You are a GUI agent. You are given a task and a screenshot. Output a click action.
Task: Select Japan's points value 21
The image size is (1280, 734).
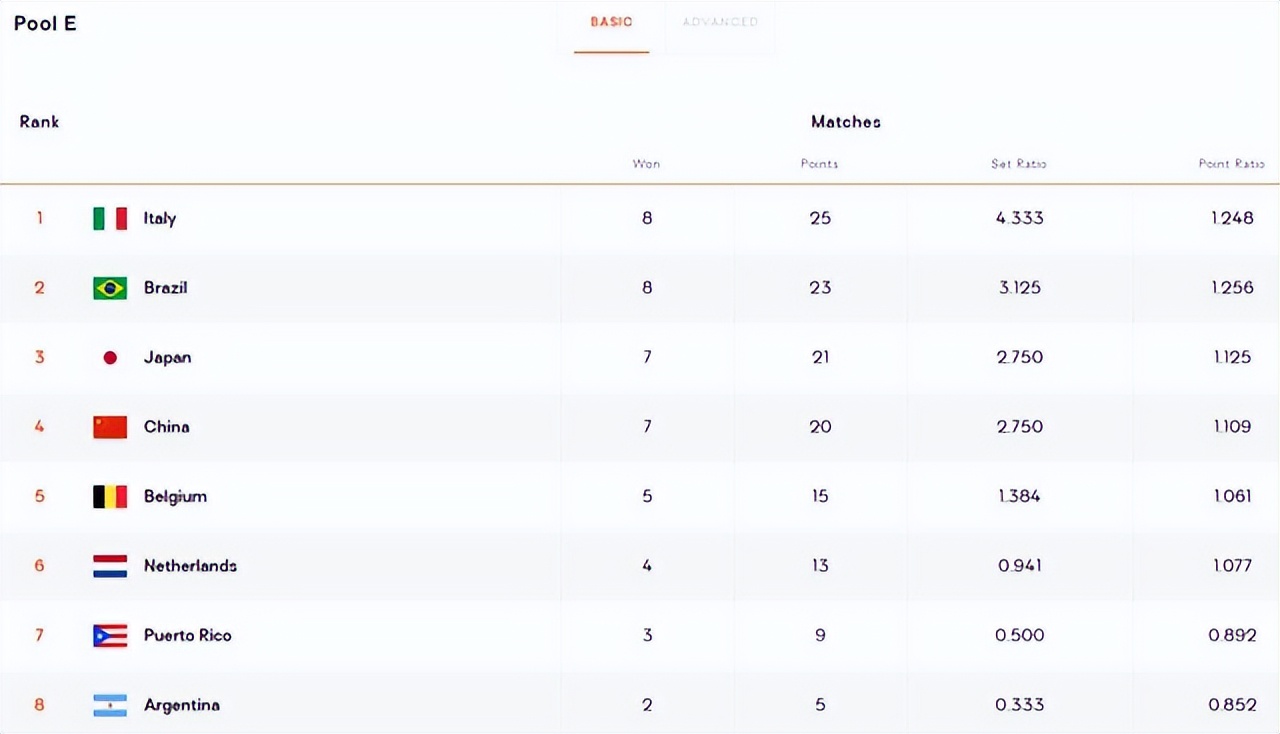click(820, 357)
